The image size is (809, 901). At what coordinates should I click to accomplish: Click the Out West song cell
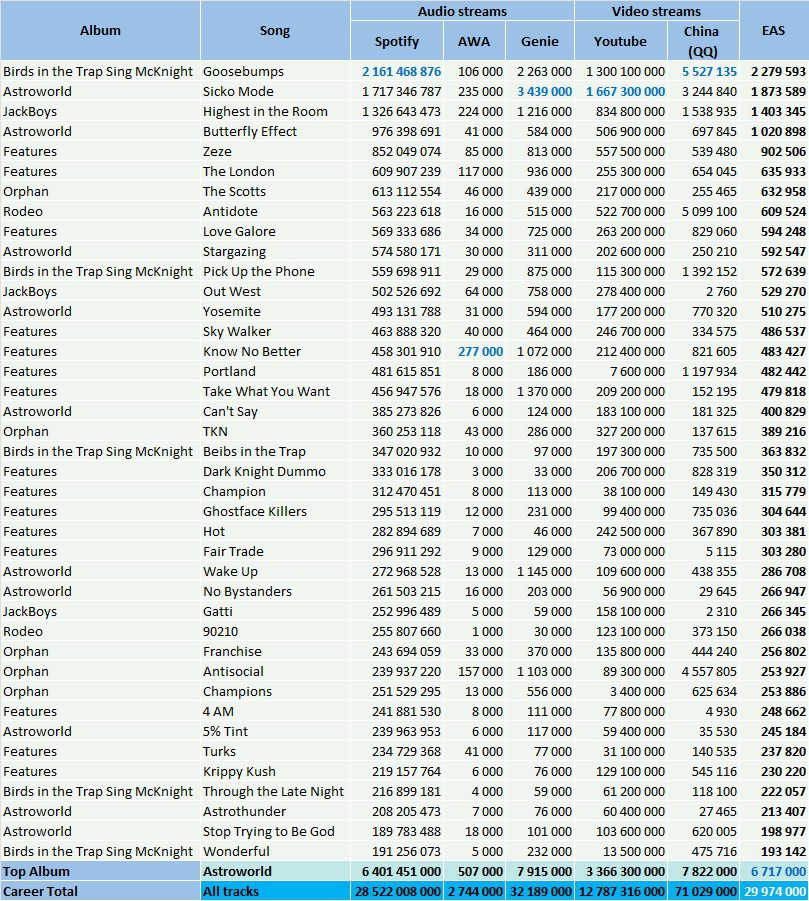275,291
